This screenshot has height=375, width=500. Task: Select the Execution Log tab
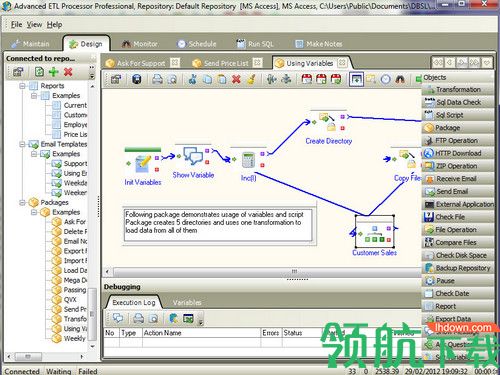[134, 302]
